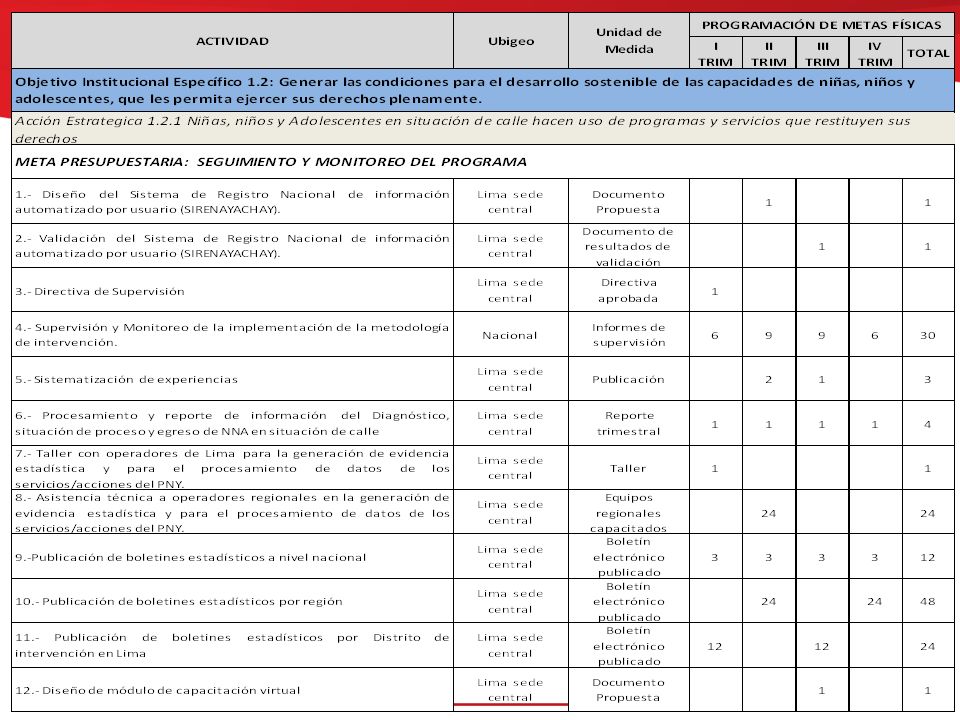Click the PROGRAMACIÓN DE METAS FÍSICAS header
Screen dimensions: 960x720
(821, 25)
